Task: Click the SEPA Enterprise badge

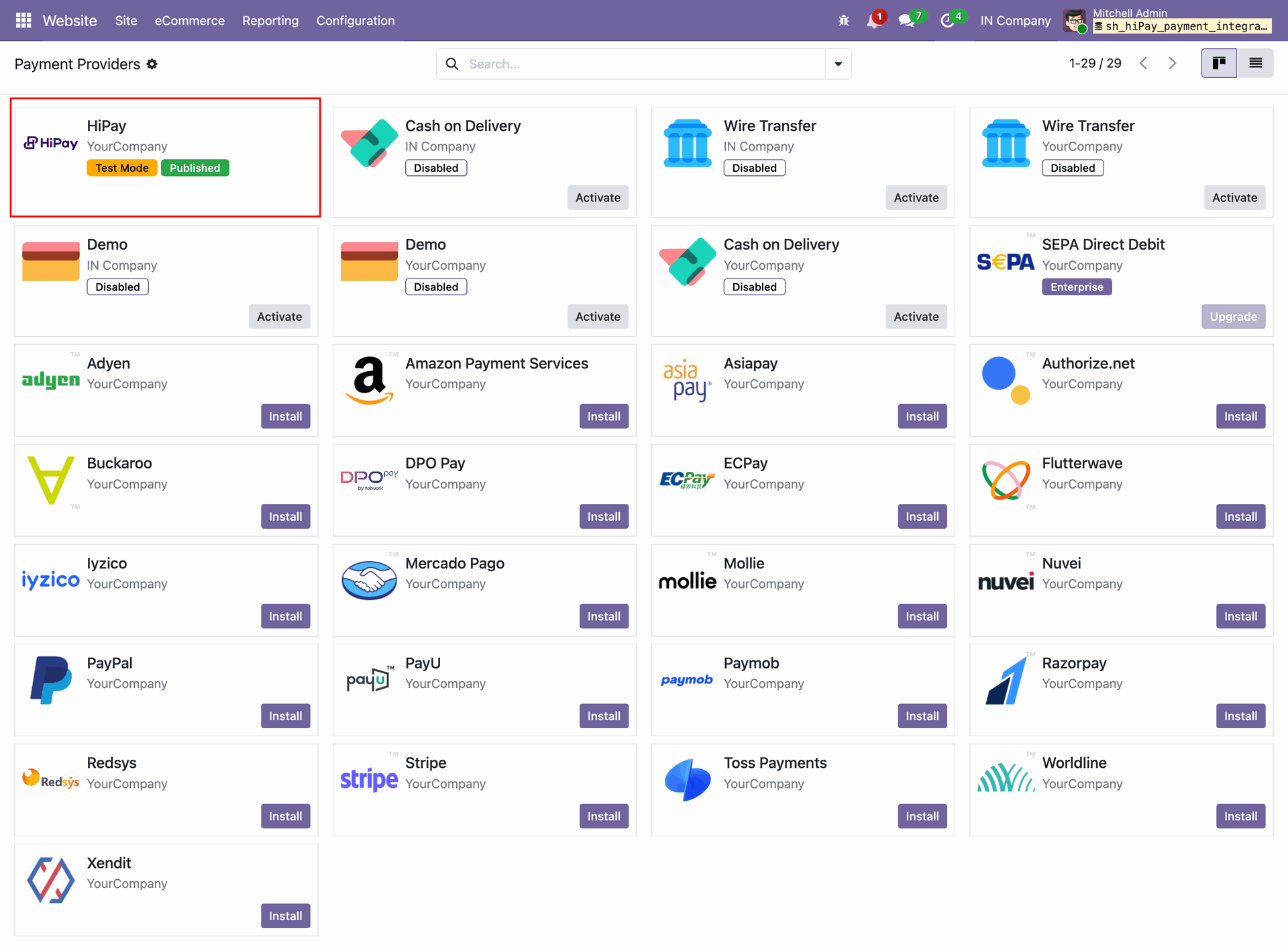Action: coord(1077,287)
